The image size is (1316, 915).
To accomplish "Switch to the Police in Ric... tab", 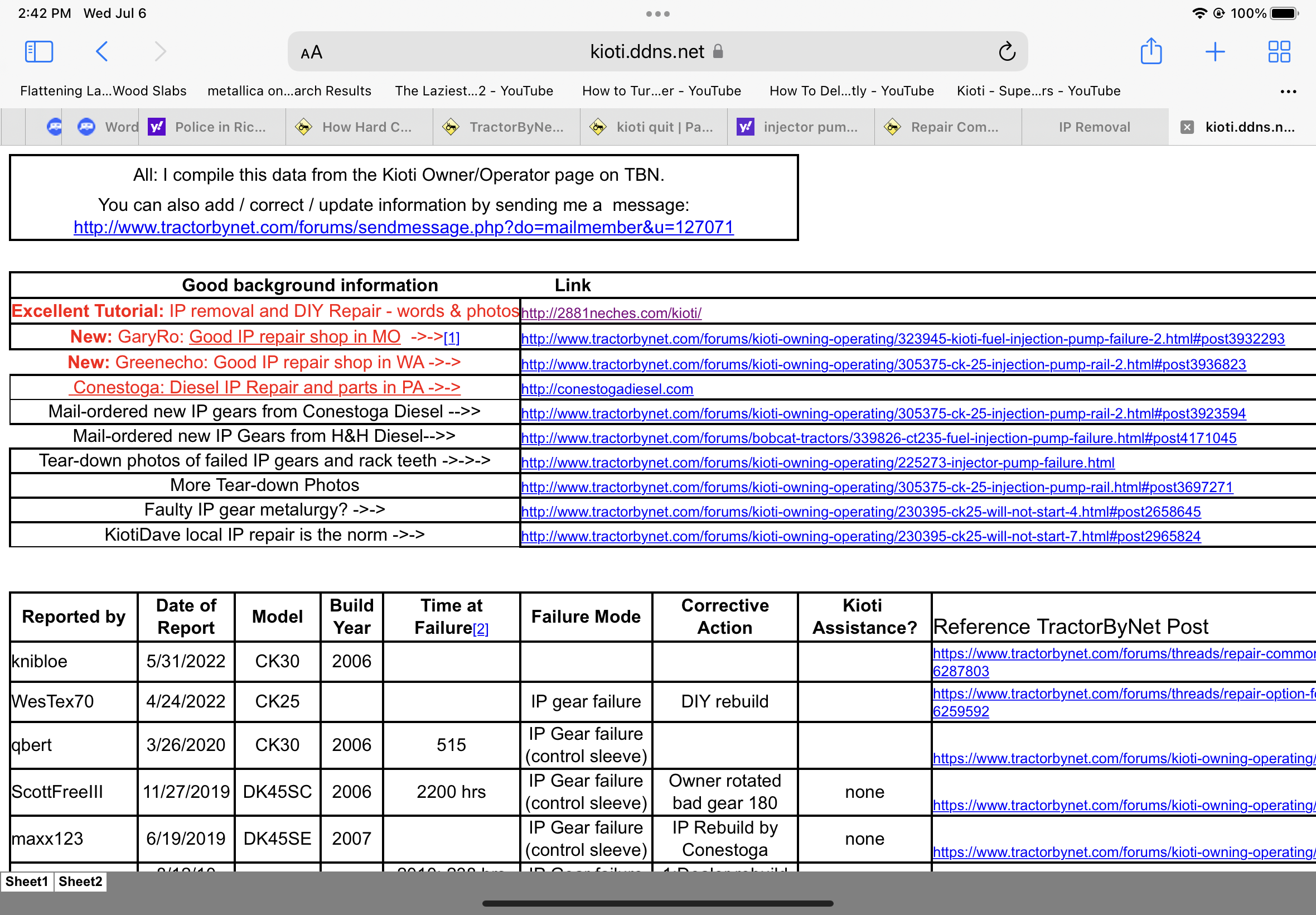I will click(x=212, y=127).
